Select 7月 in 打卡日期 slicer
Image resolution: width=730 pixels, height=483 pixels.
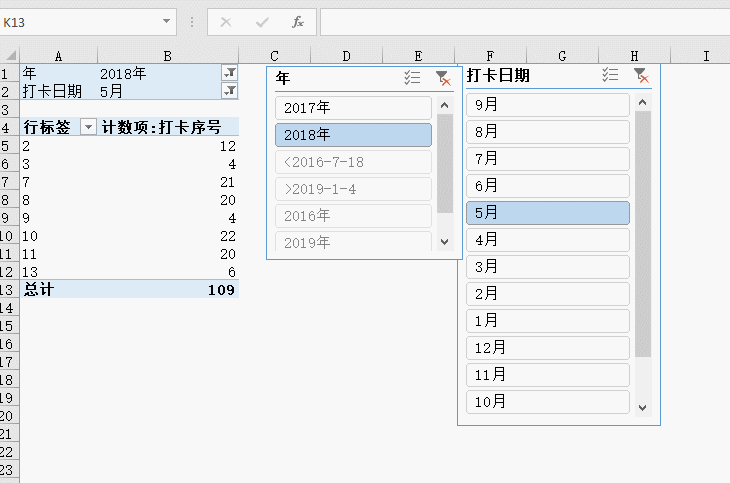[x=548, y=159]
